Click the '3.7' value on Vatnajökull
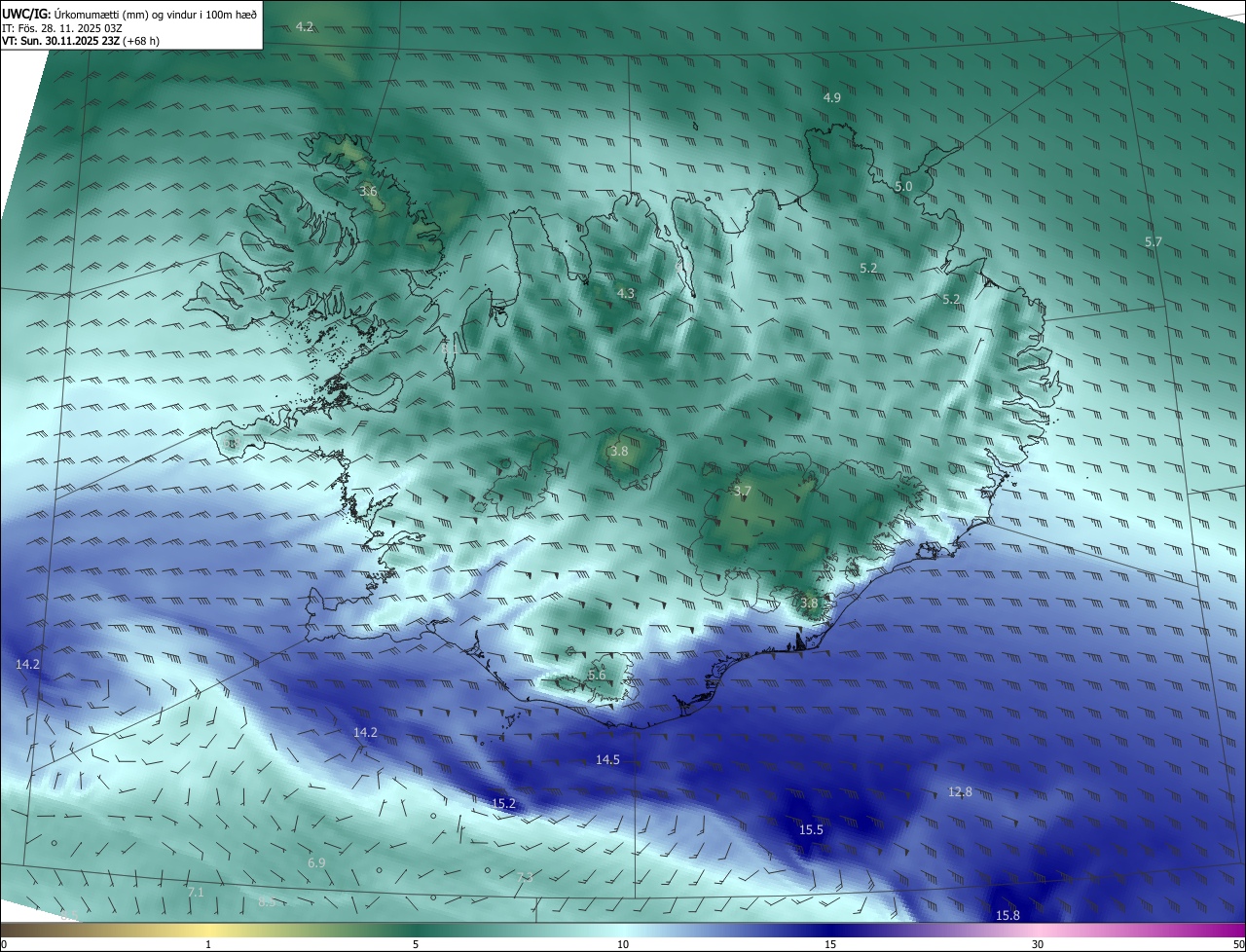The image size is (1246, 952). point(742,491)
